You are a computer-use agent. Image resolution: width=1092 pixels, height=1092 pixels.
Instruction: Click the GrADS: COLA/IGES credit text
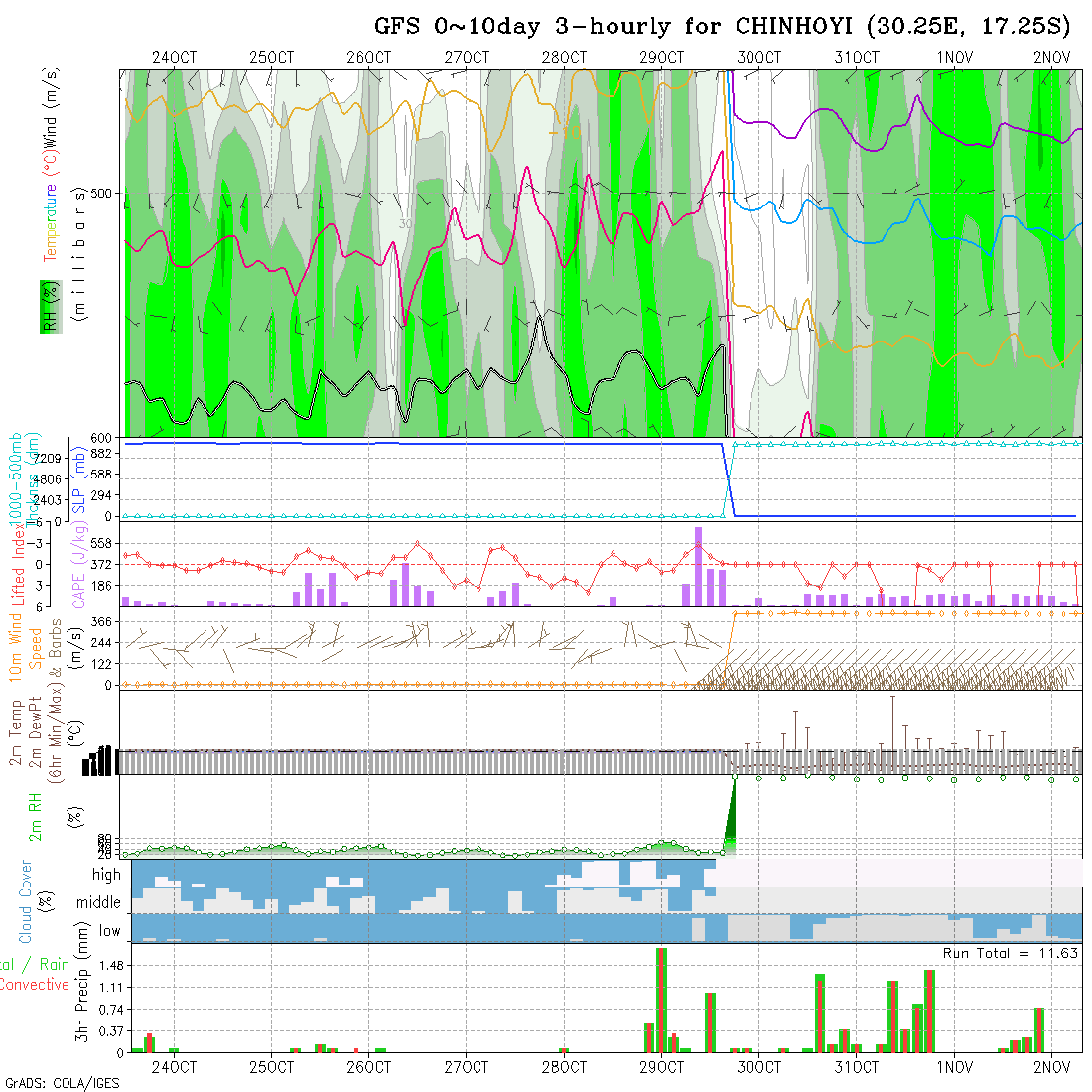pyautogui.click(x=62, y=1083)
